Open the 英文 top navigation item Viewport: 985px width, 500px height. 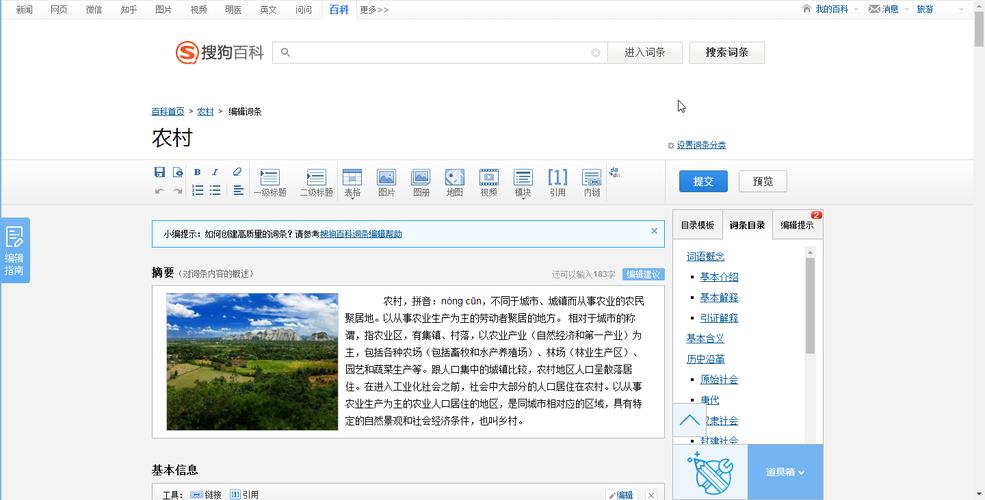[268, 9]
